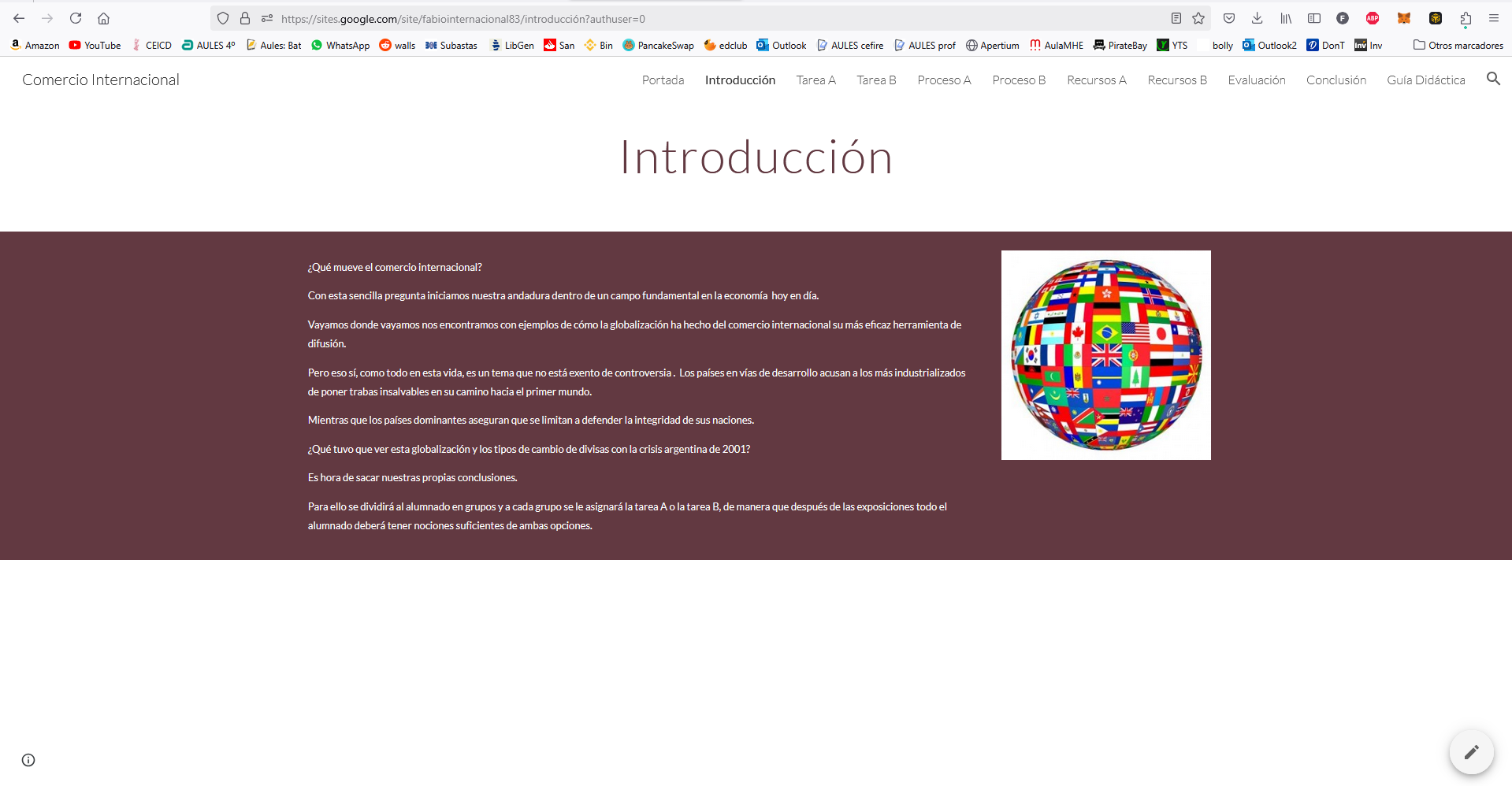Open the YouTube bookmark
Image resolution: width=1512 pixels, height=786 pixels.
click(x=95, y=46)
